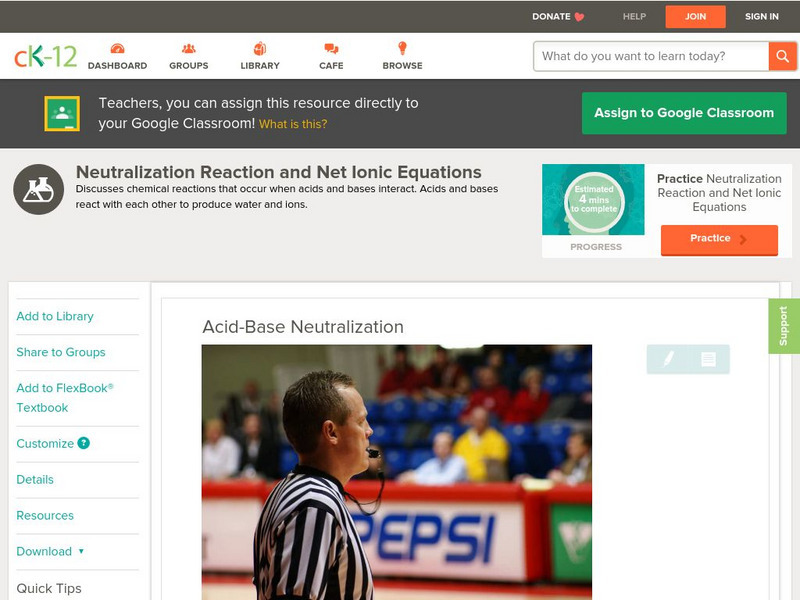Screen dimensions: 800x600
Task: Click DASHBOARD in the navigation menu
Action: (117, 66)
